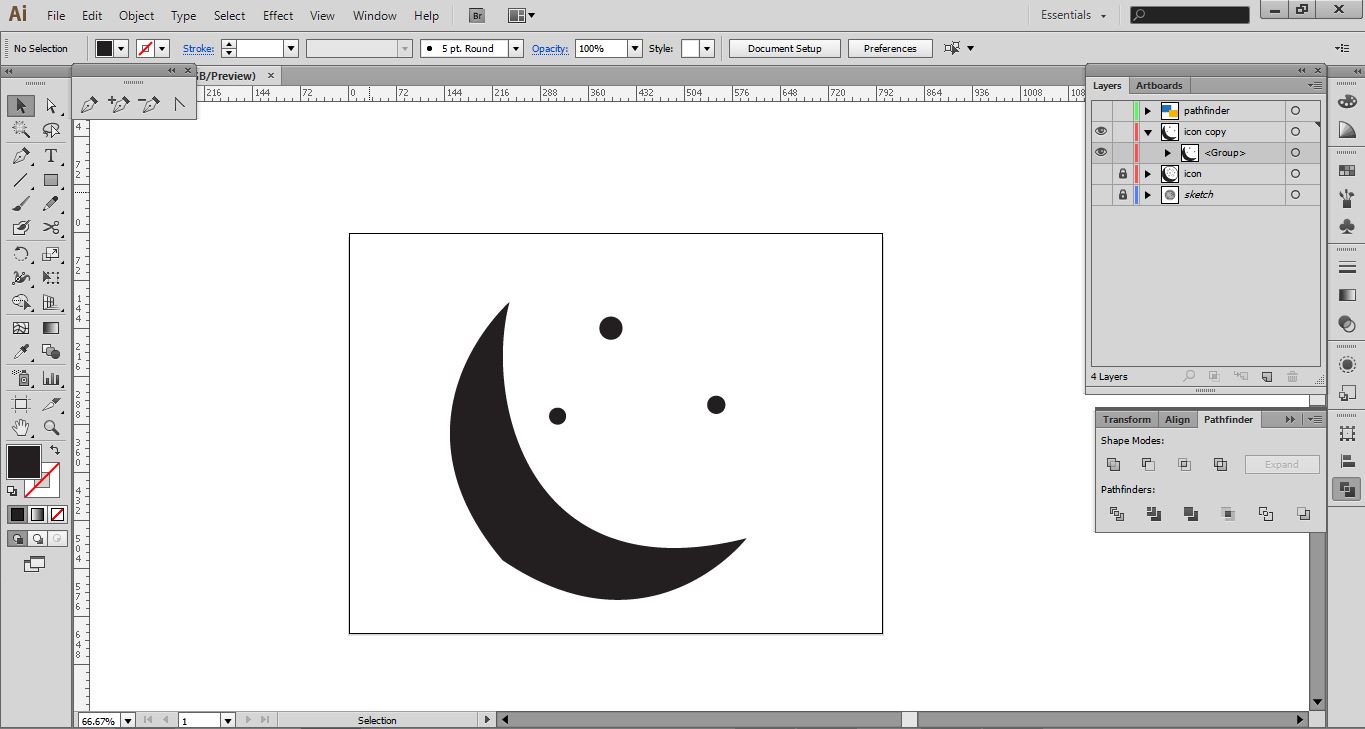Set fill mode to Gradient

(x=37, y=514)
